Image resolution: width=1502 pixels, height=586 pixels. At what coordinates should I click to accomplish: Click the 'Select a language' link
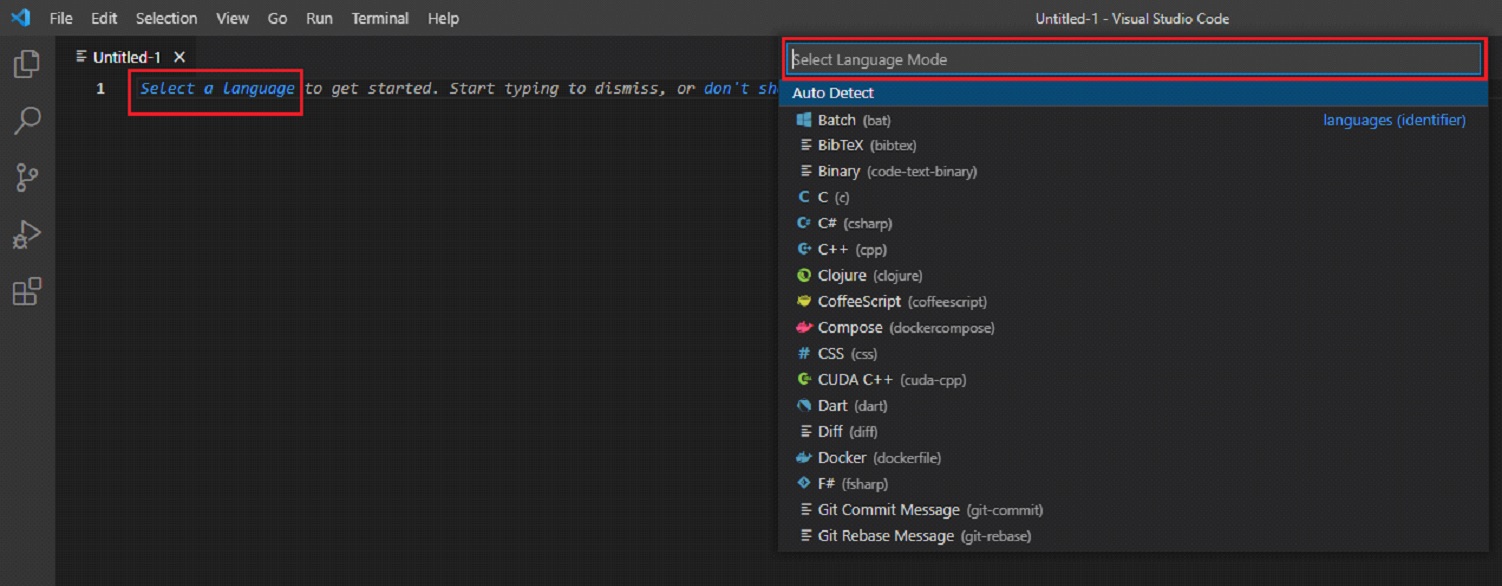[x=217, y=88]
